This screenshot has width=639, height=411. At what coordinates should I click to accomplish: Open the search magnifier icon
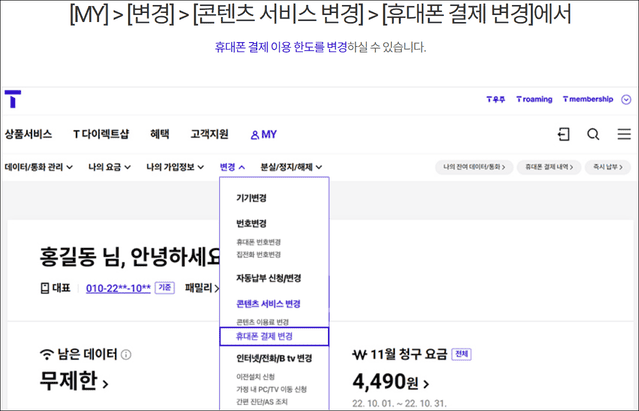click(x=593, y=134)
